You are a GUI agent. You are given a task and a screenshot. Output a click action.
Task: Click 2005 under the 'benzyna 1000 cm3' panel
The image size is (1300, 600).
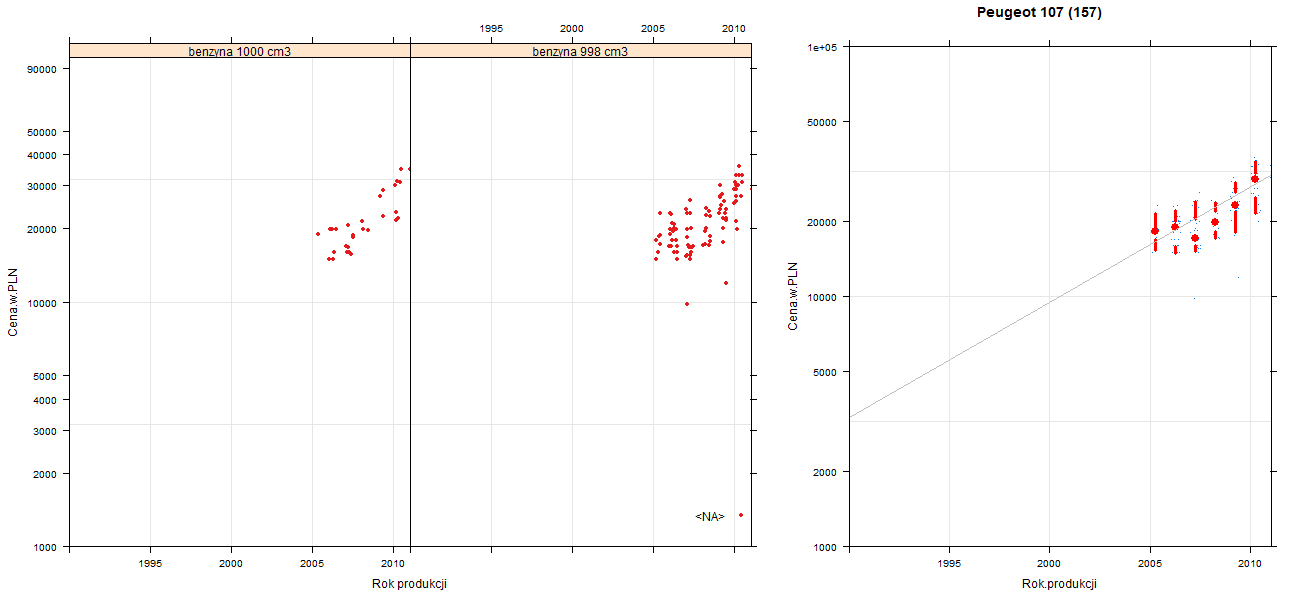[x=312, y=563]
